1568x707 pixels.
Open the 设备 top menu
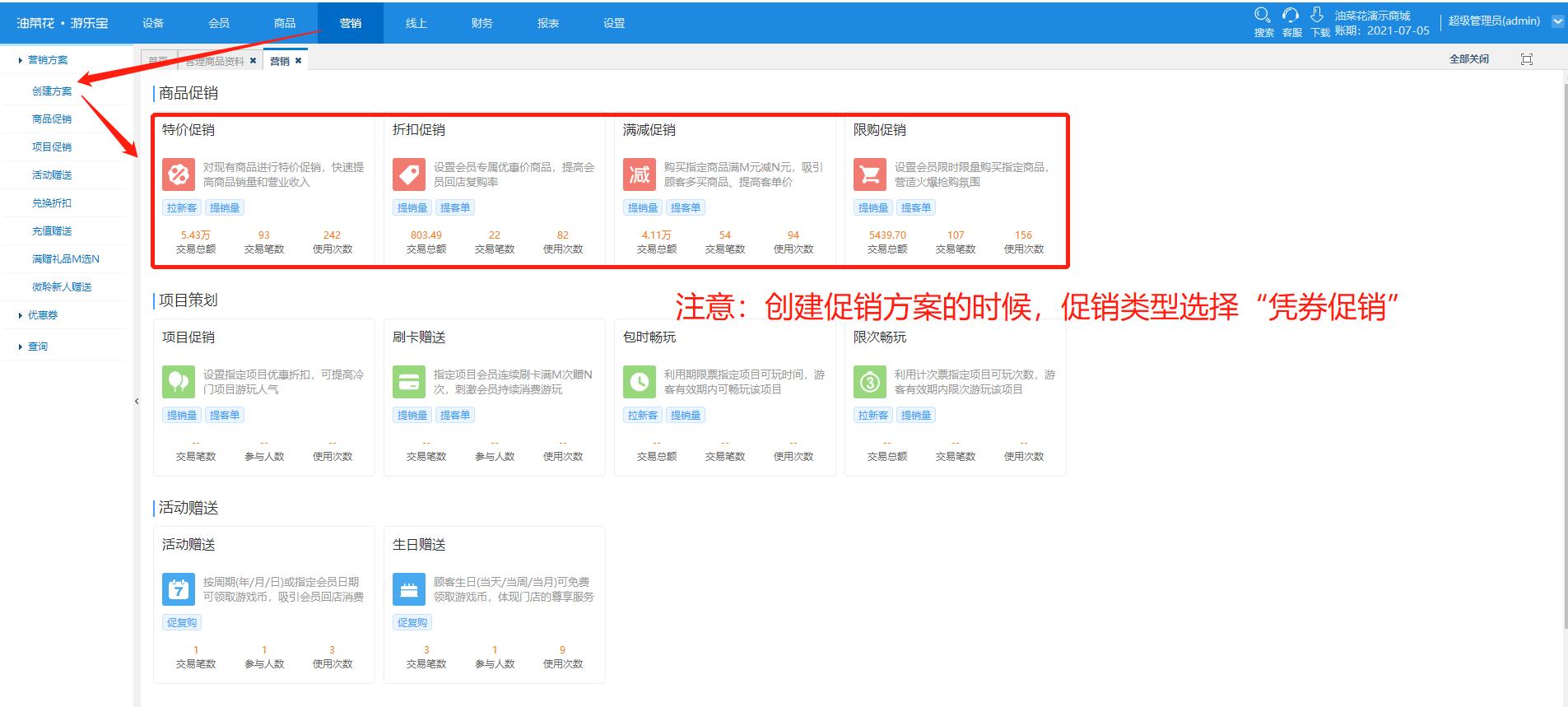coord(153,23)
